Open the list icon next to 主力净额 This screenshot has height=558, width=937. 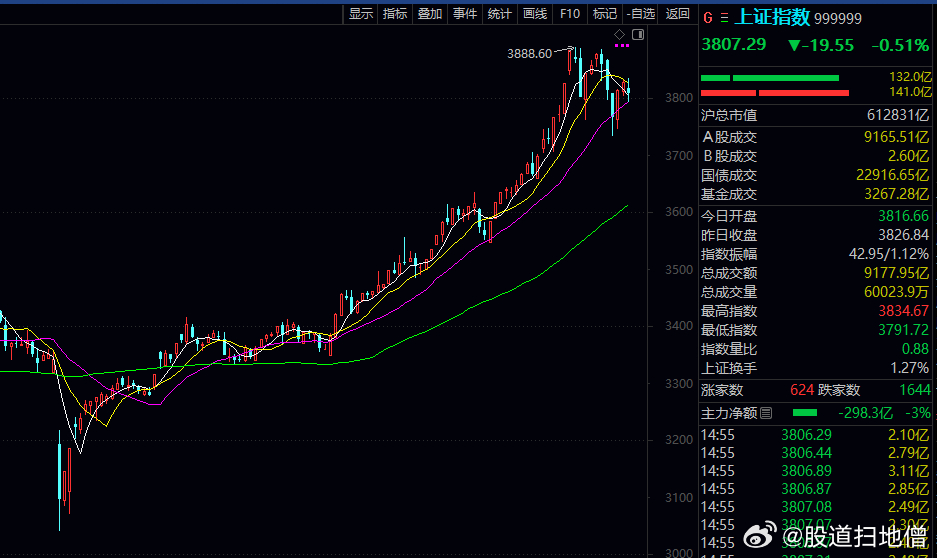tap(766, 413)
